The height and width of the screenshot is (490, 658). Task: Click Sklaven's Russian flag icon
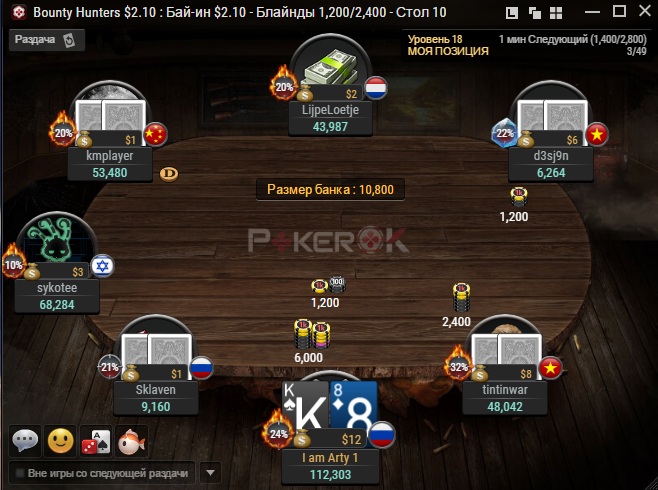[201, 368]
